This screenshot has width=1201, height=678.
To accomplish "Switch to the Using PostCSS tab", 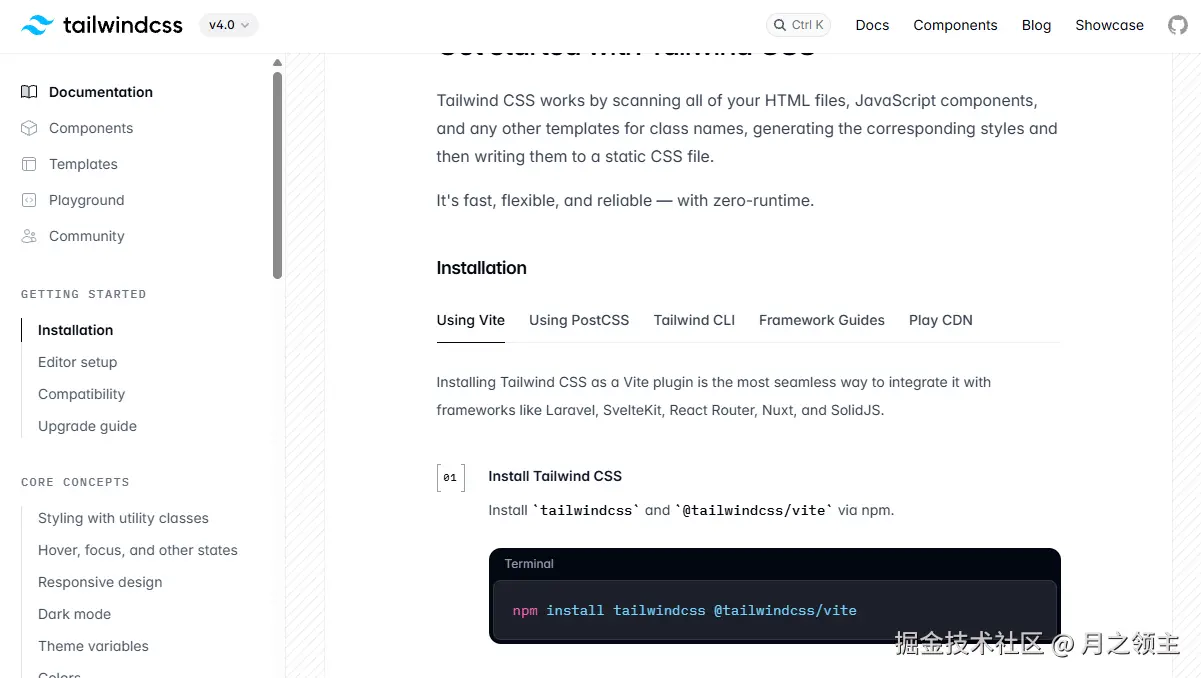I will click(x=579, y=320).
